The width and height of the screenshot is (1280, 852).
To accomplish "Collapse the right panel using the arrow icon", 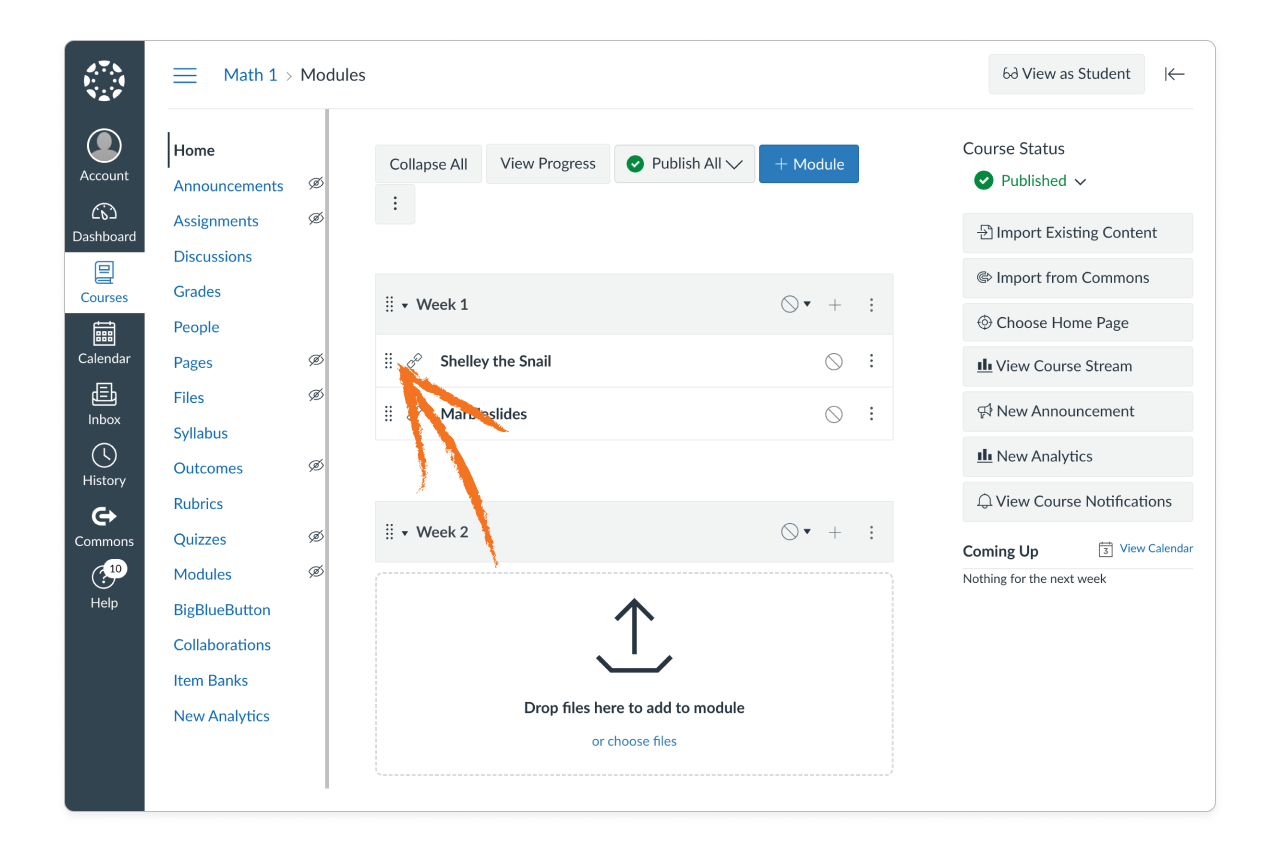I will pos(1174,74).
